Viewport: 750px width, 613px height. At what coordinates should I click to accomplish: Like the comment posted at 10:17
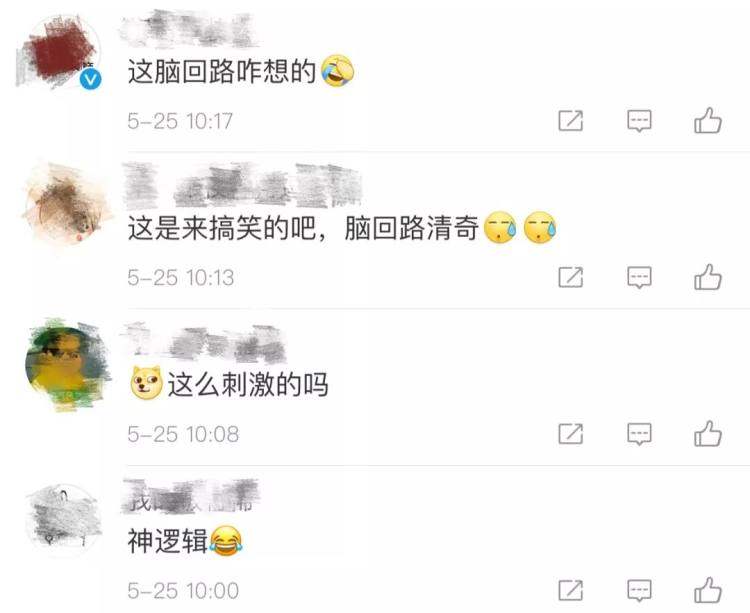tap(708, 120)
